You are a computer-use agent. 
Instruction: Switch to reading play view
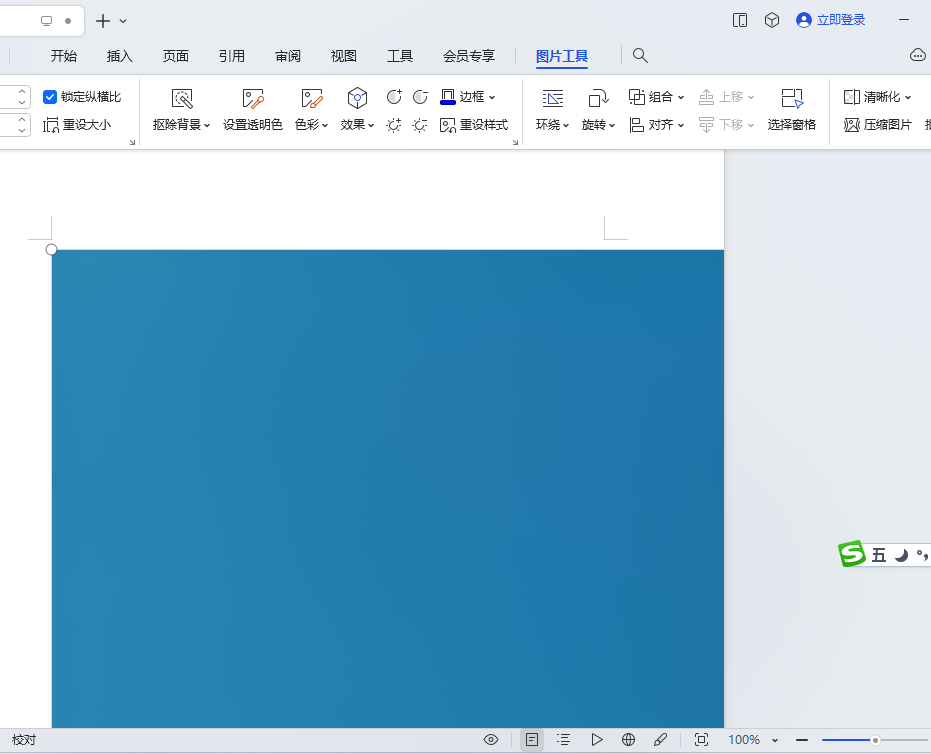point(597,740)
